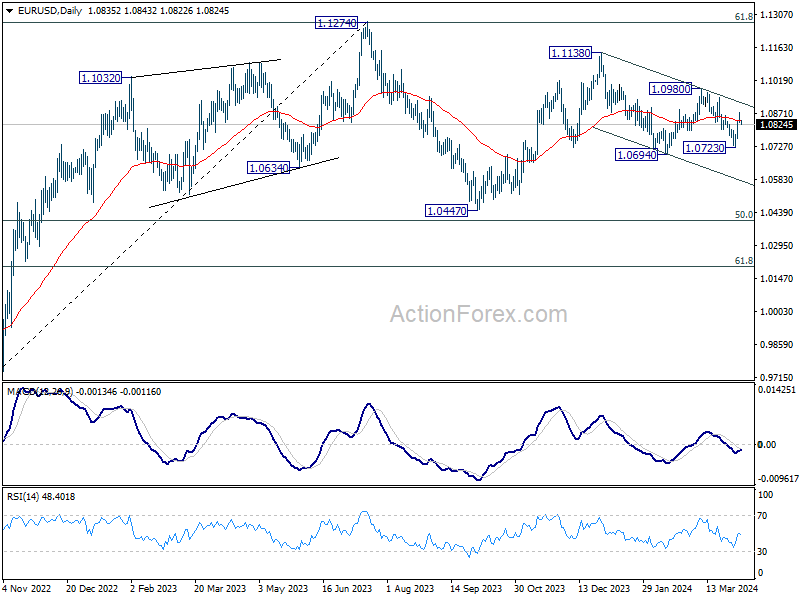This screenshot has width=800, height=600.
Task: Click the current price tag 1.08245
Action: [x=777, y=125]
